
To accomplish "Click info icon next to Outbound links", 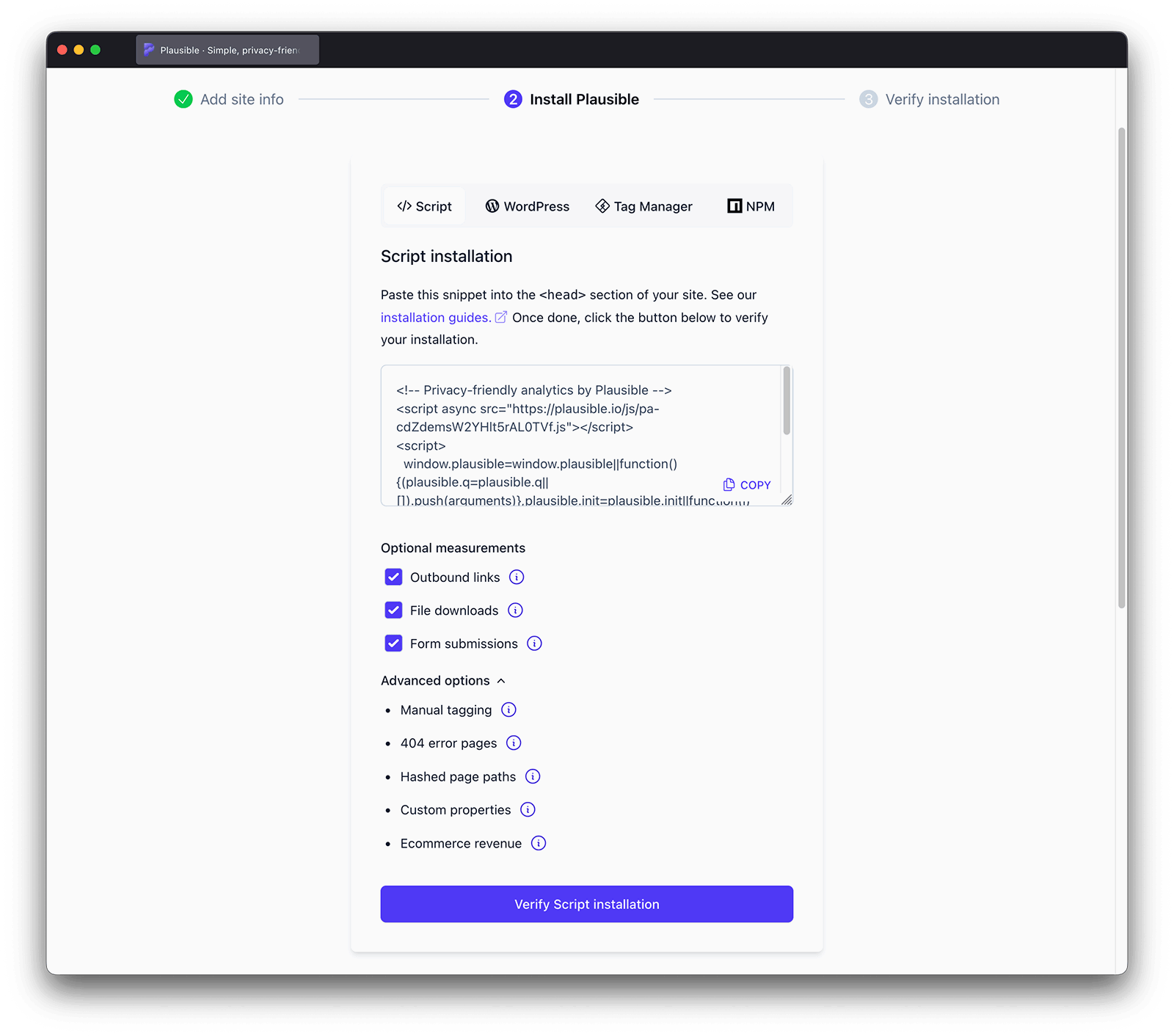I will tap(517, 577).
